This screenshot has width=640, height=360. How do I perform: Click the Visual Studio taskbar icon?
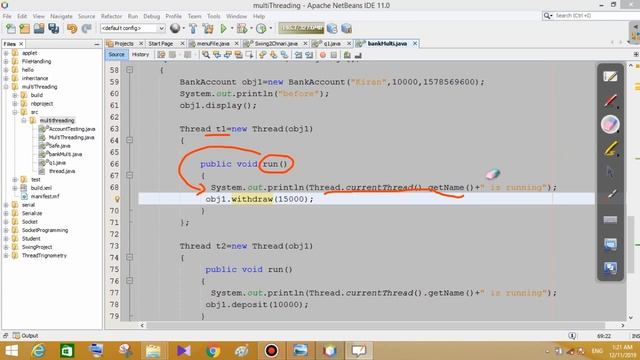(184, 351)
